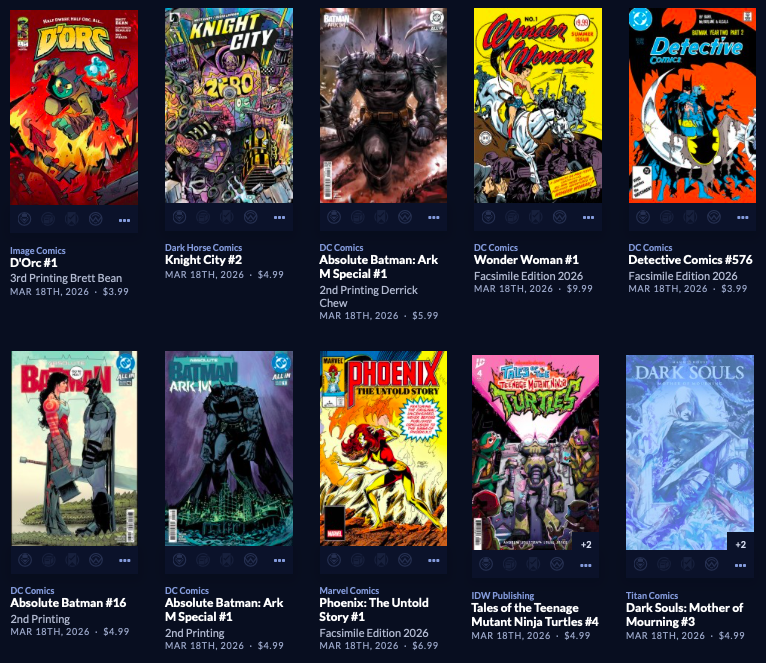Open the Wonder Woman #1 title link

(526, 260)
